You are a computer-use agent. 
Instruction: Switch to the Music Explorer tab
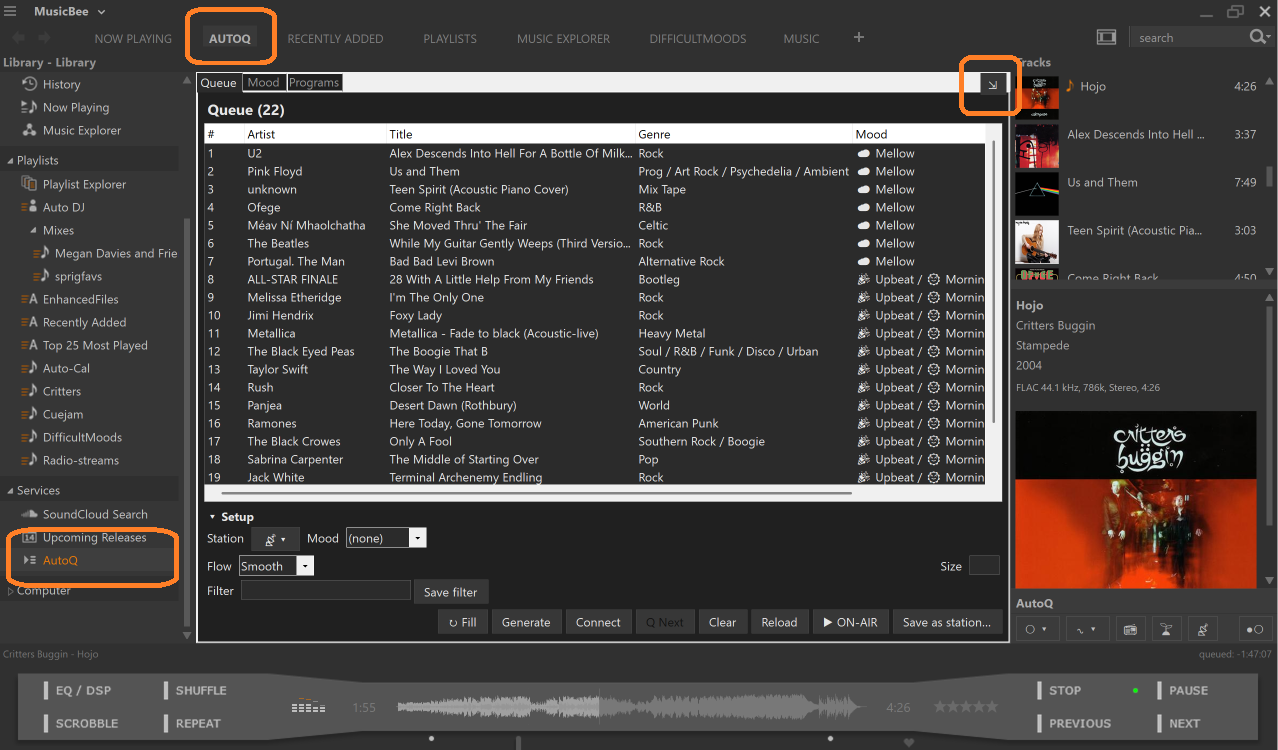point(563,39)
